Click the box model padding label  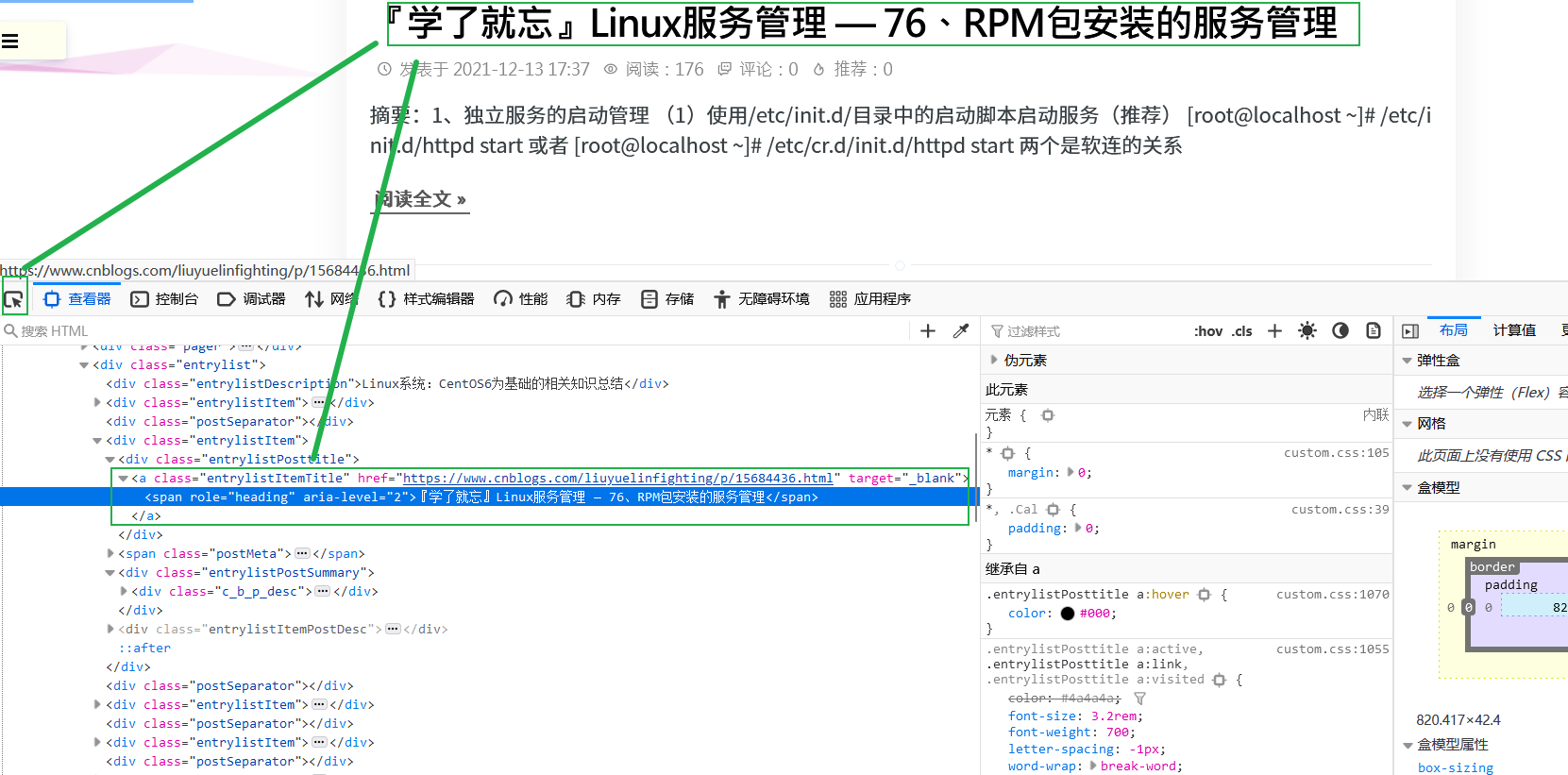click(1510, 585)
